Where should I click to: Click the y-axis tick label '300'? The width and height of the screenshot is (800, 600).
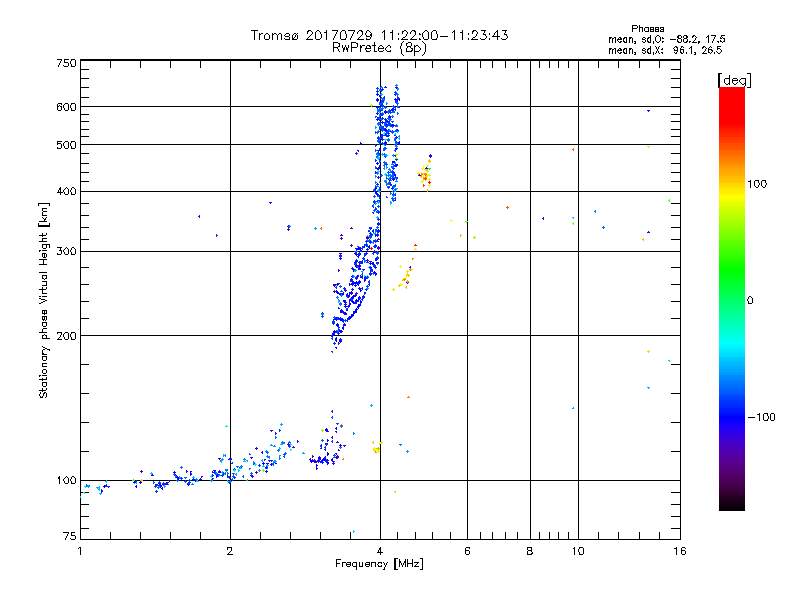click(x=66, y=251)
